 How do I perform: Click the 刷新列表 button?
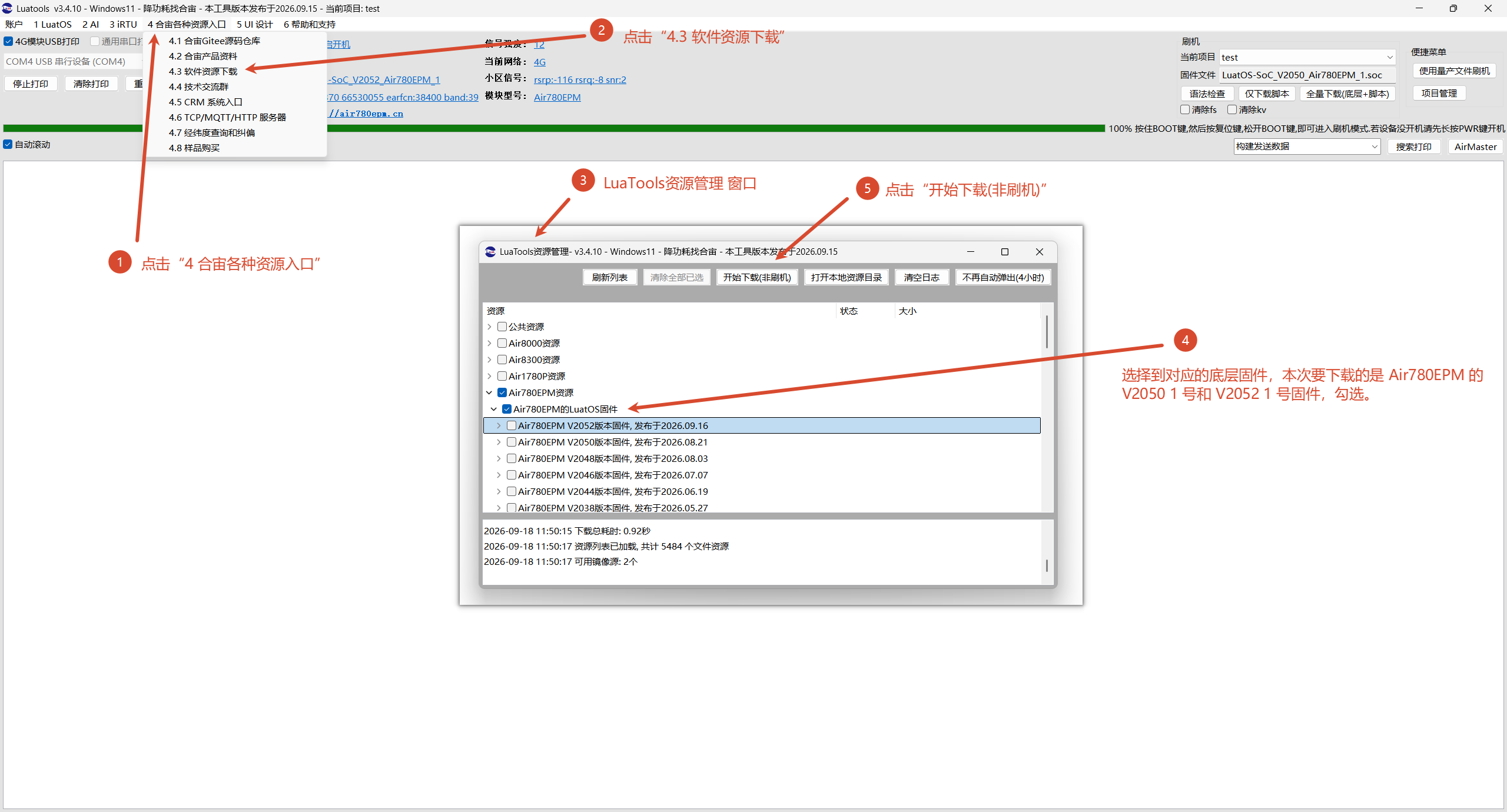(x=610, y=277)
